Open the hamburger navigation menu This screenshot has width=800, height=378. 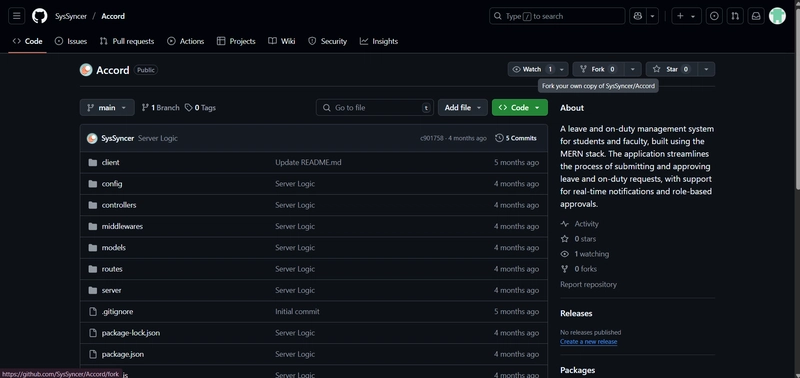click(16, 16)
